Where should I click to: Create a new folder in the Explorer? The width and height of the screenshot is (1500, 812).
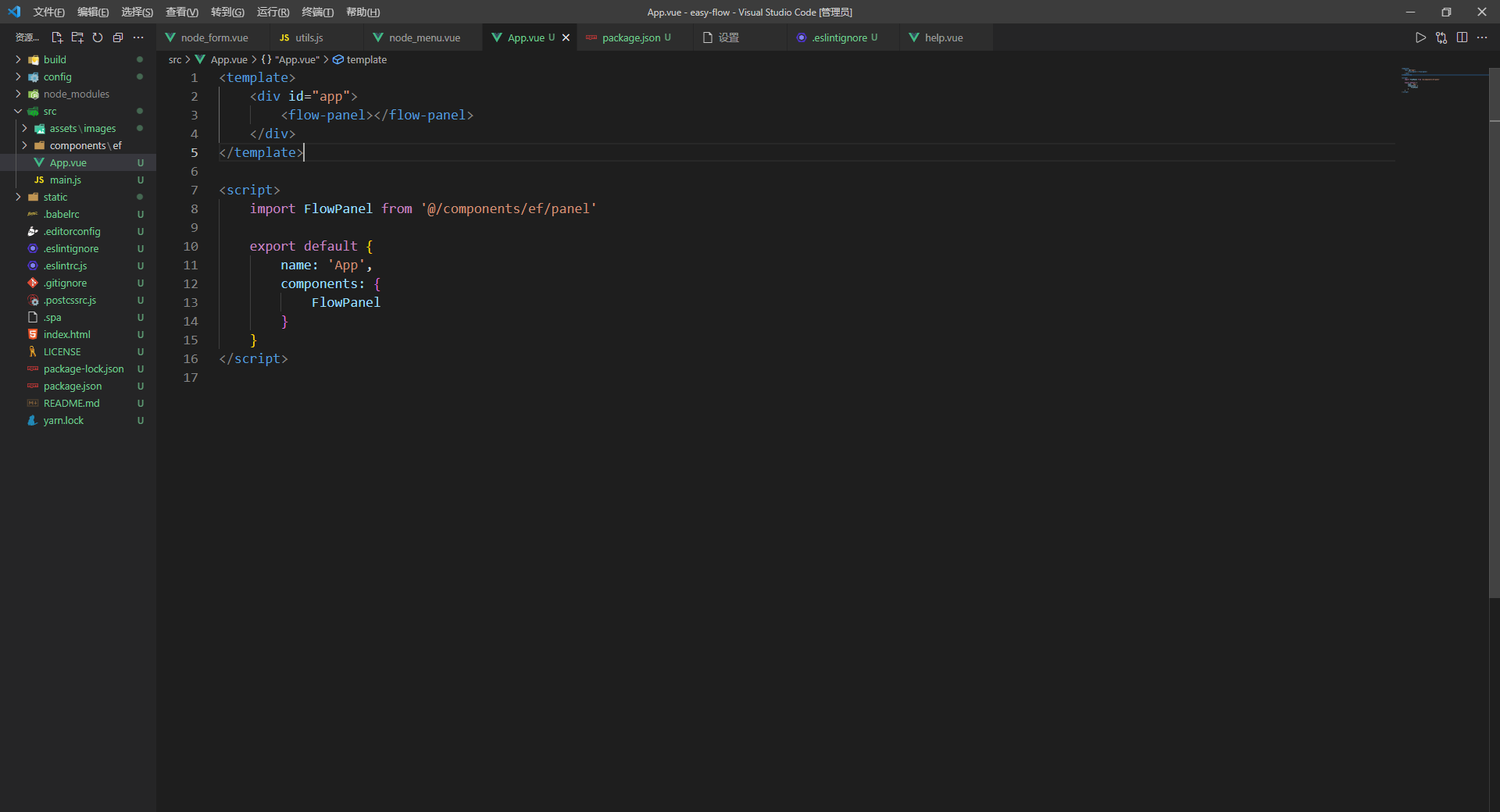pos(77,37)
